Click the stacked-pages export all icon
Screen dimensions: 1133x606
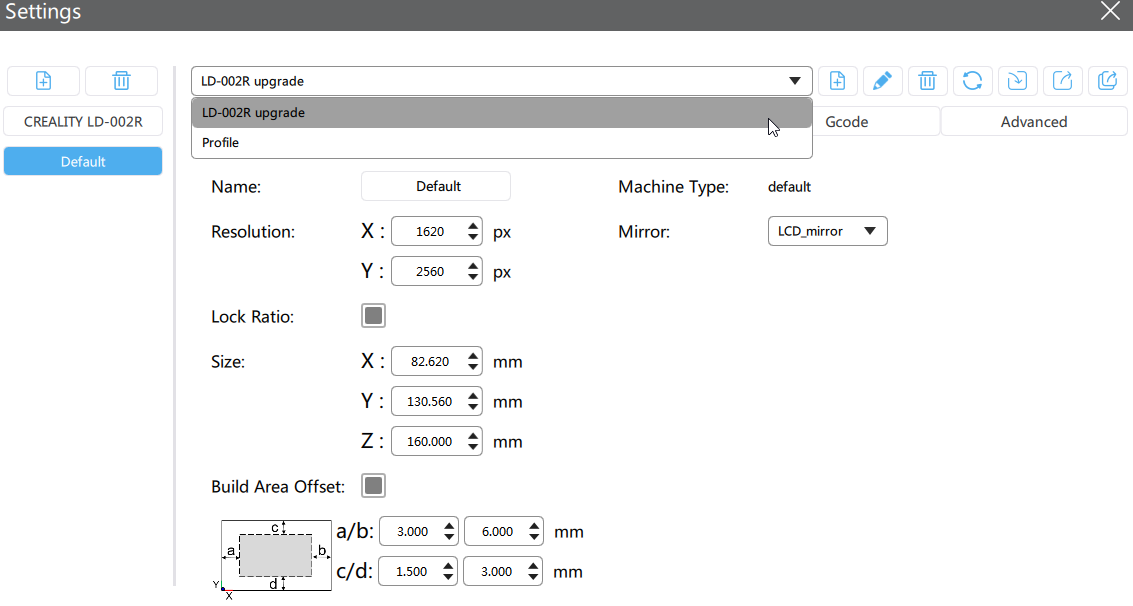click(x=1107, y=81)
